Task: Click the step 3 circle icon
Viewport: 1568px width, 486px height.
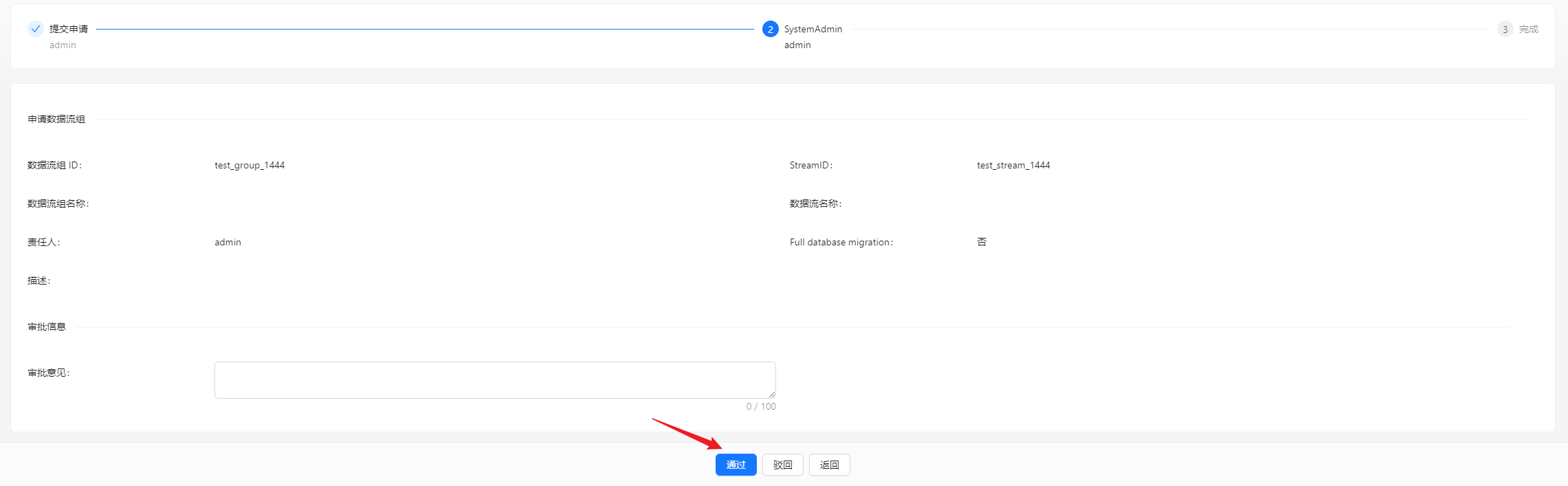Action: 1505,29
